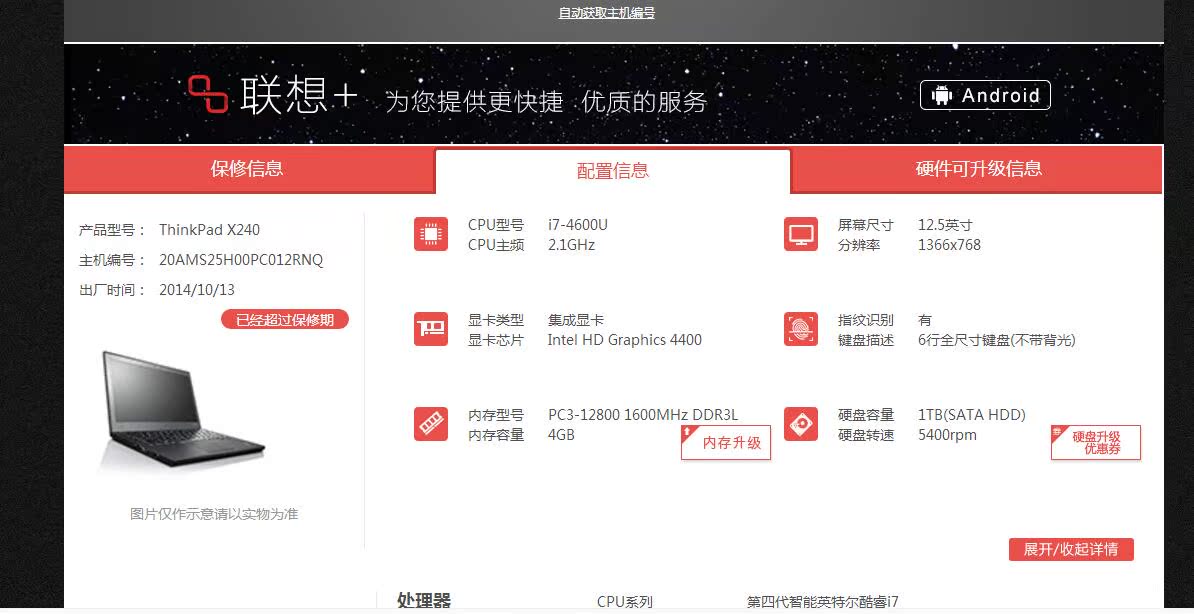This screenshot has height=614, width=1194.
Task: Click the CPU chip icon
Action: coord(431,234)
